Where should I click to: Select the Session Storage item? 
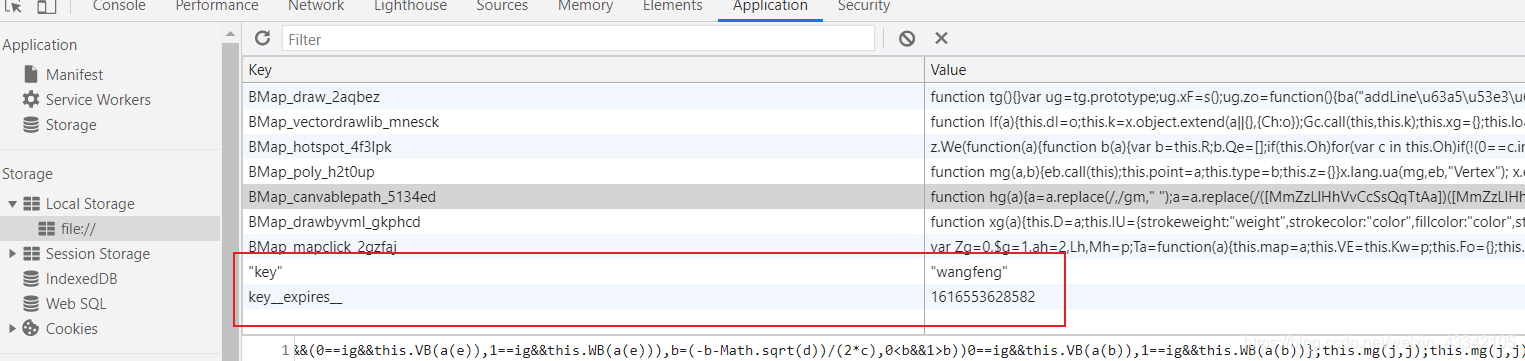[x=98, y=253]
